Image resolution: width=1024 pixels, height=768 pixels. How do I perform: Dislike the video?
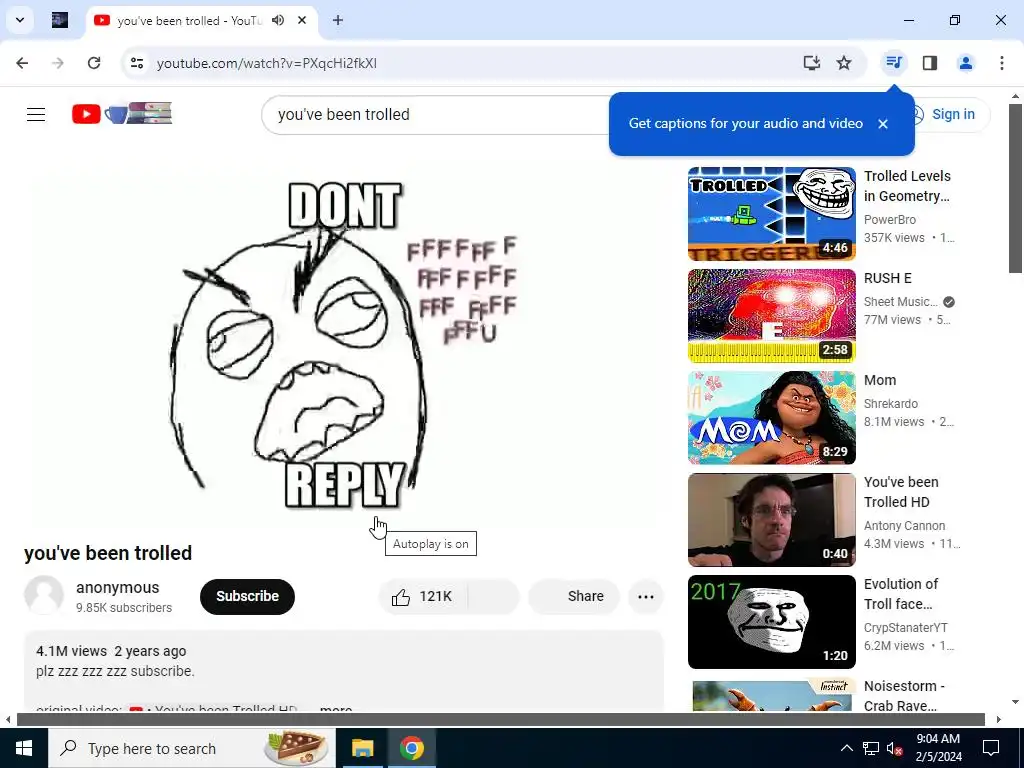coord(494,597)
